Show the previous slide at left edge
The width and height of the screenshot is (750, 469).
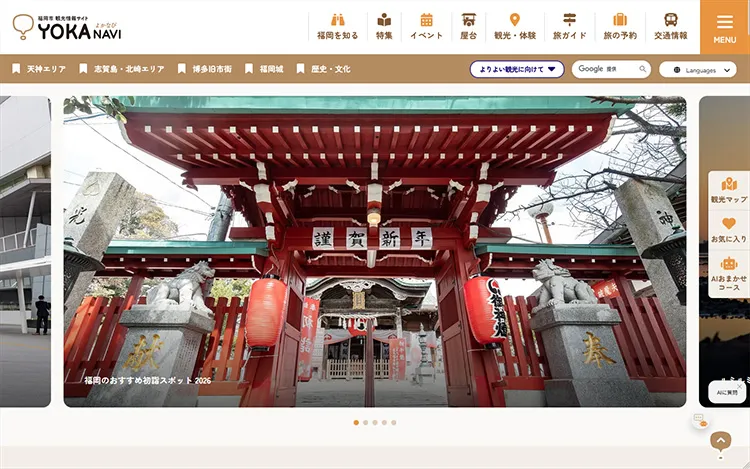click(25, 251)
